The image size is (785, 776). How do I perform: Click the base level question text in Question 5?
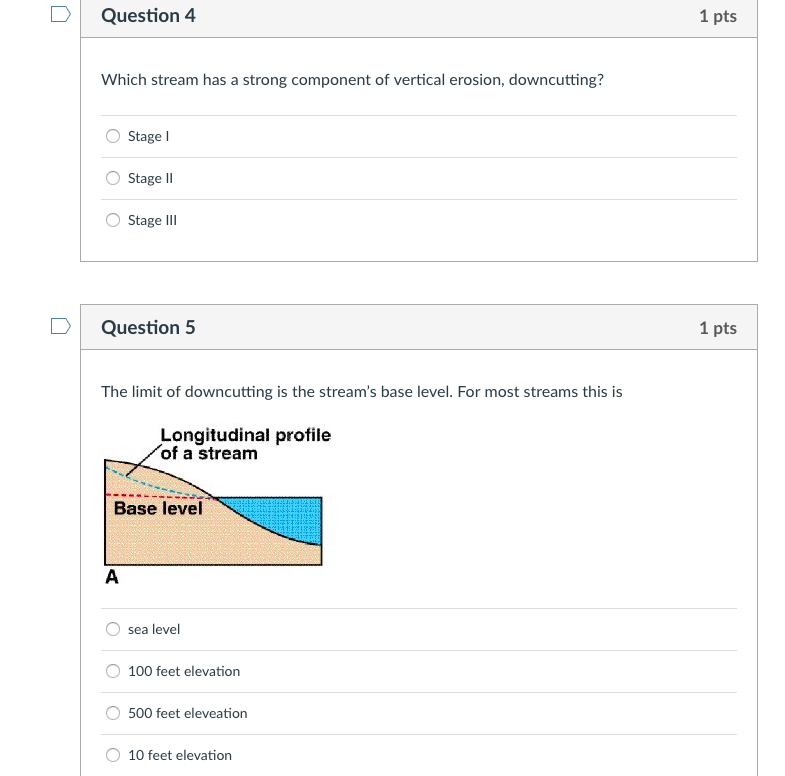coord(361,392)
